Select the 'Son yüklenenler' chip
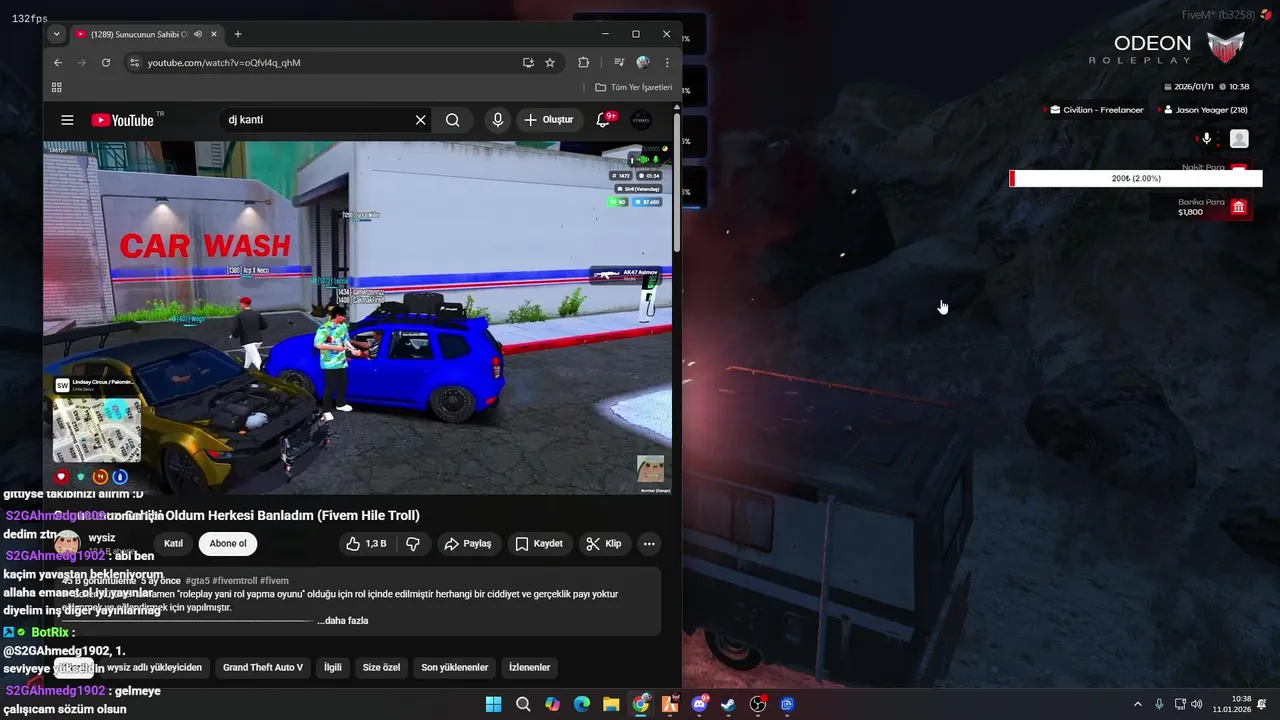 455,667
